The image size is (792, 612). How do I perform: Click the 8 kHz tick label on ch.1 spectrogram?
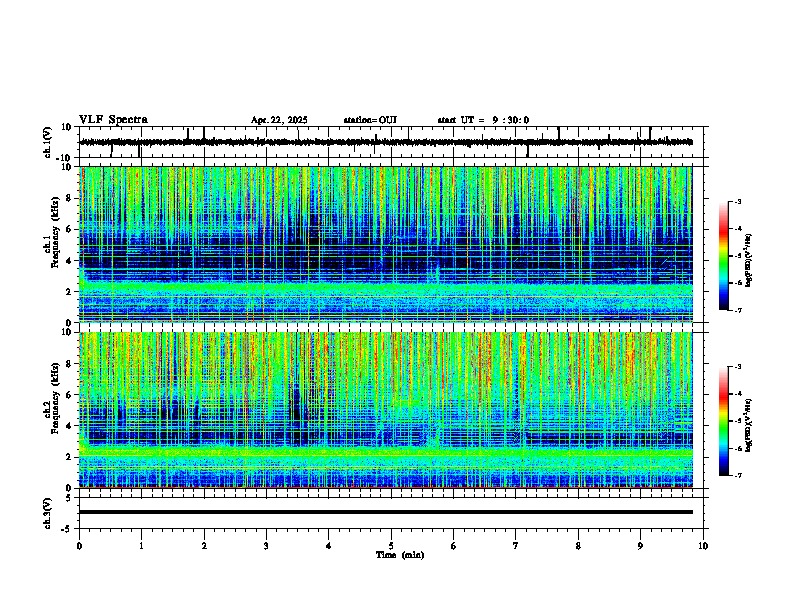tap(69, 198)
